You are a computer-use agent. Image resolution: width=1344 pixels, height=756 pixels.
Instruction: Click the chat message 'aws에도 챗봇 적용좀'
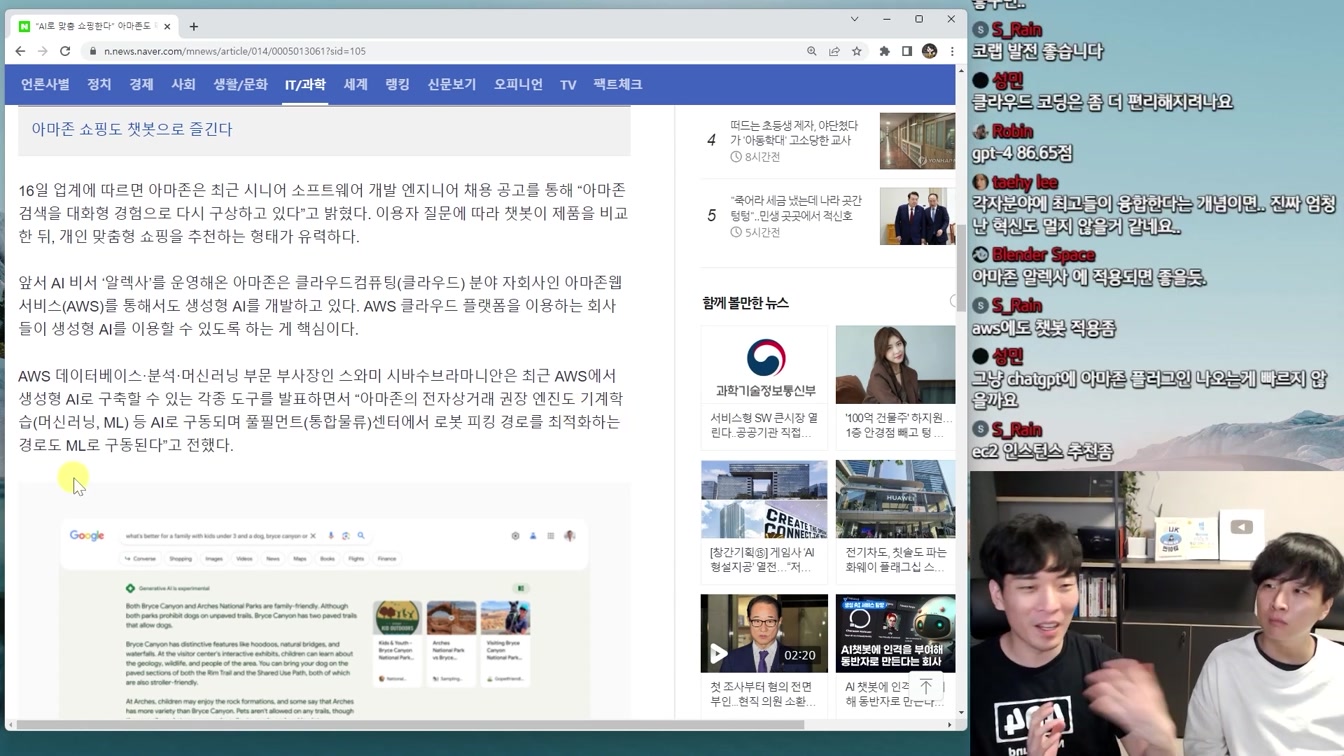pyautogui.click(x=1043, y=328)
